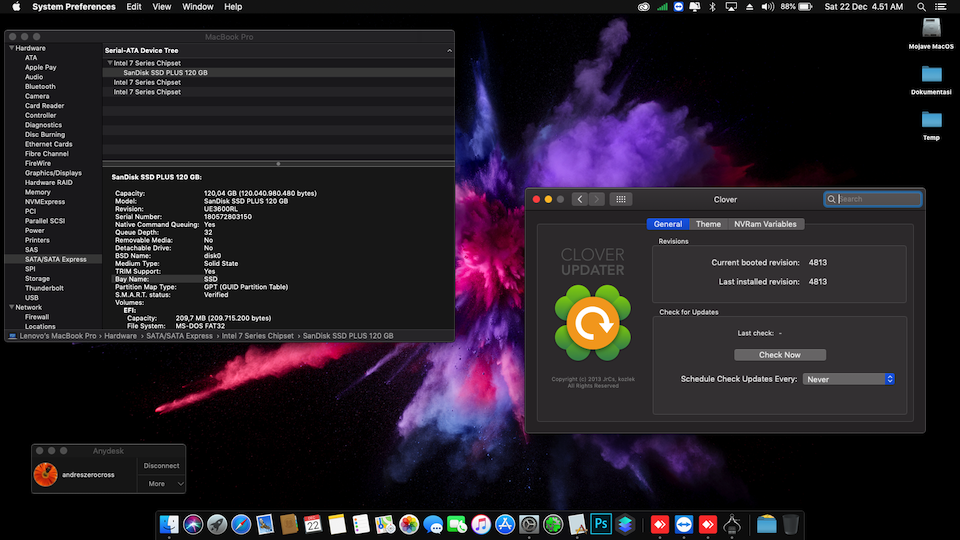Click Hardware in System Information path bar
960x540 pixels.
121,336
